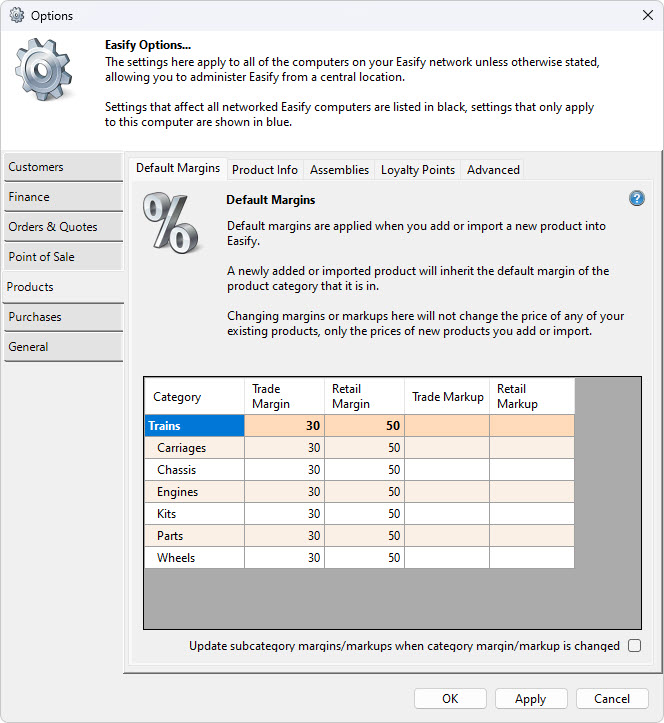Click the small gear icon in title bar

pyautogui.click(x=16, y=15)
